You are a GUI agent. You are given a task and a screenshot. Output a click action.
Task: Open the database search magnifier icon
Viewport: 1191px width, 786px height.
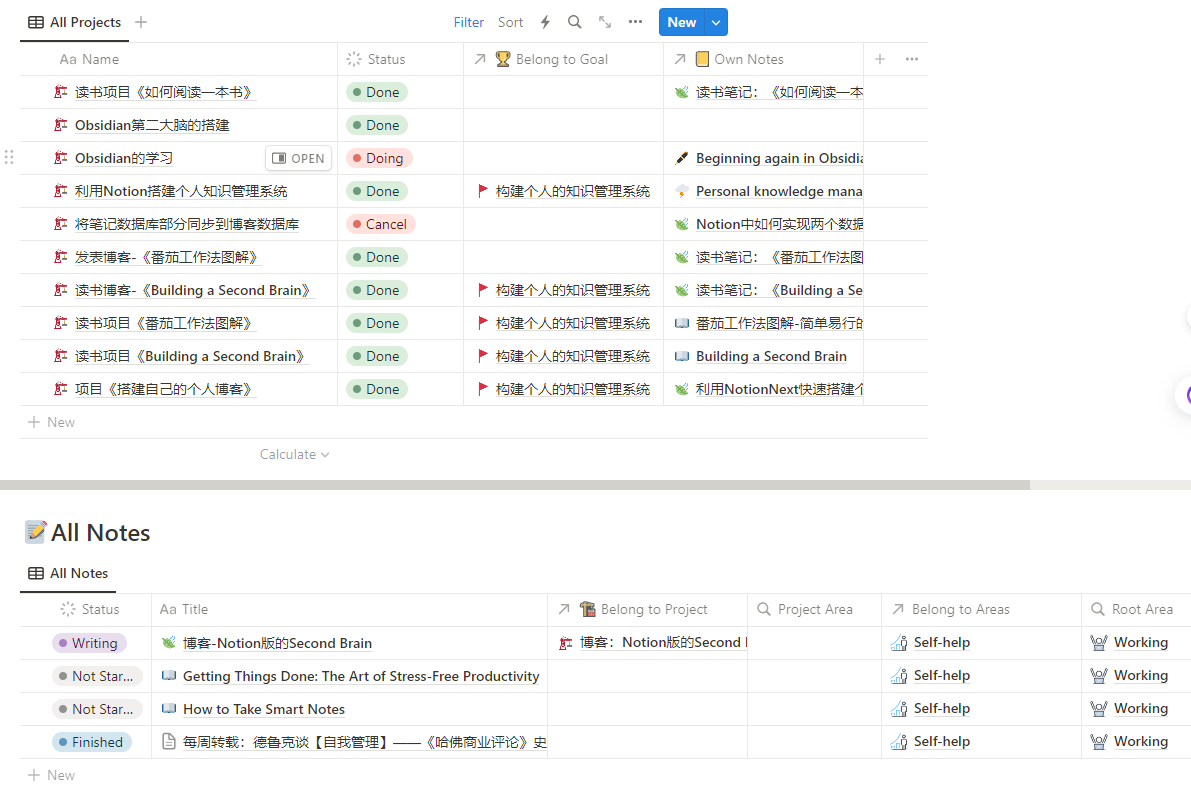574,22
